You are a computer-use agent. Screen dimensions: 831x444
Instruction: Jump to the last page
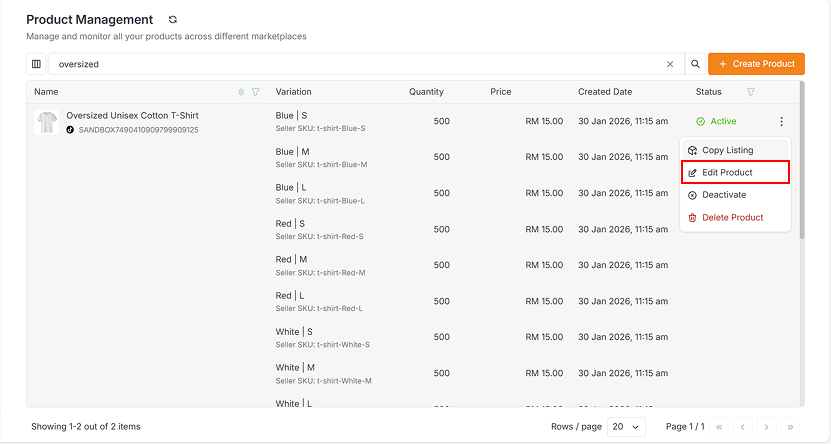(789, 427)
